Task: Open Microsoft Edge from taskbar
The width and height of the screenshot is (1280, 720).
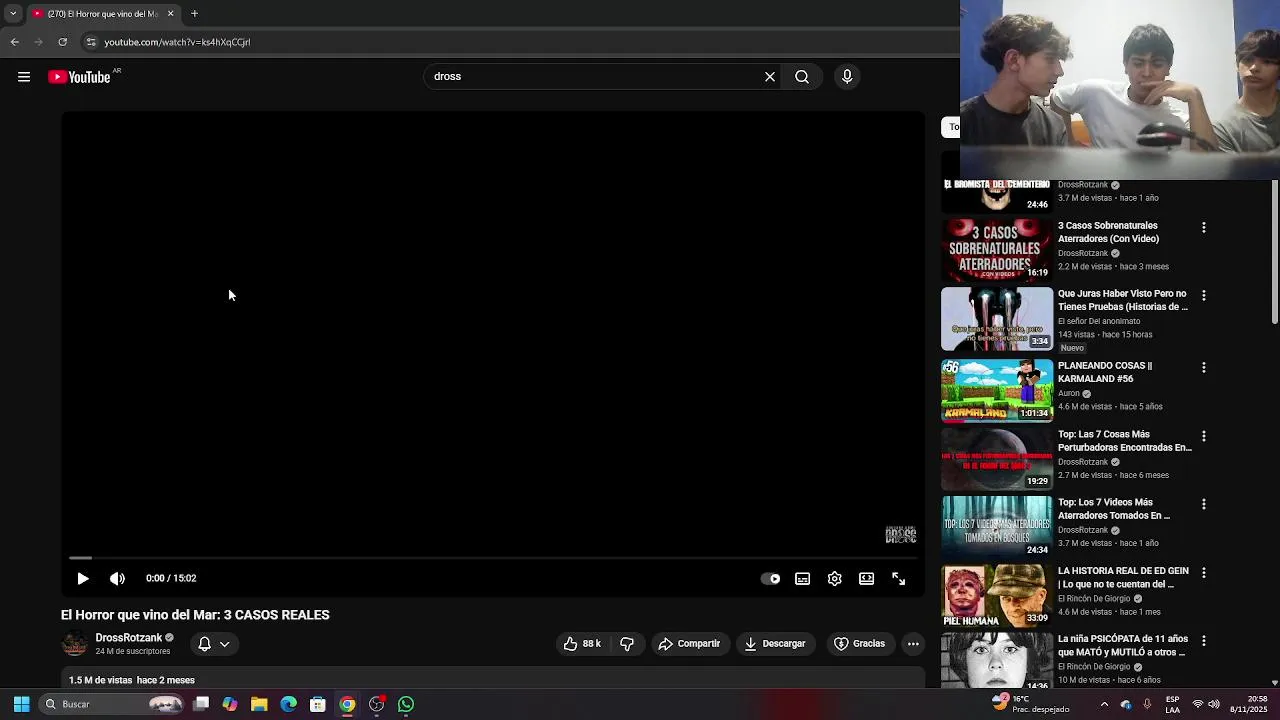Action: tap(288, 704)
